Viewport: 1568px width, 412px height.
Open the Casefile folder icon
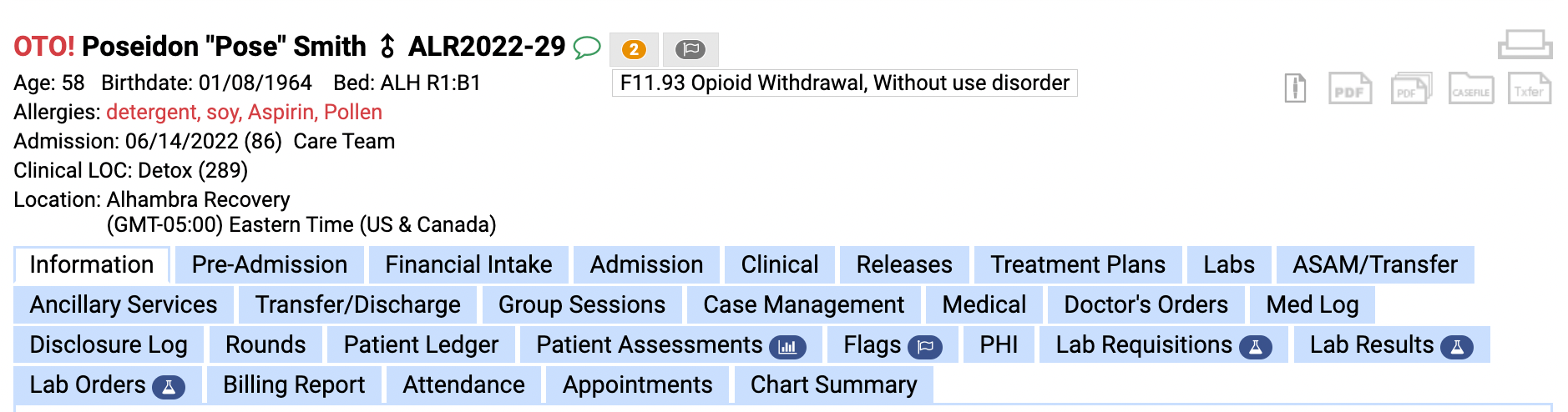[x=1471, y=88]
